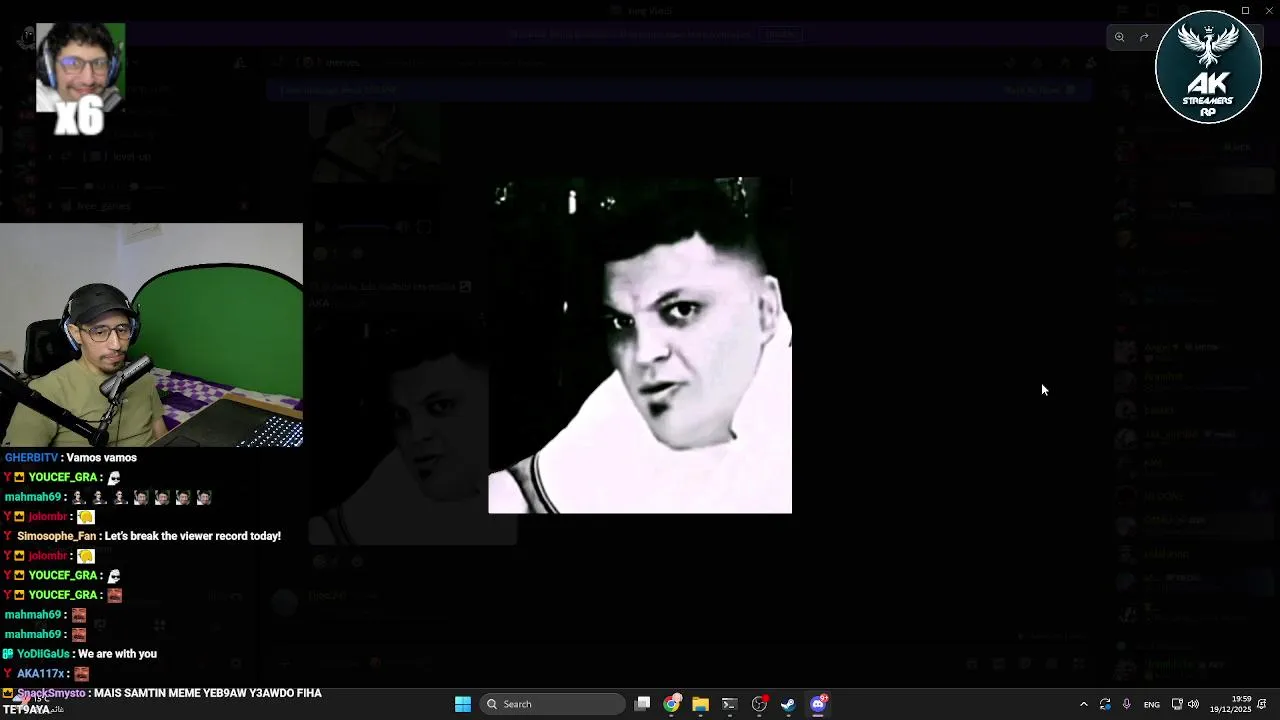Switch to Discord in the taskbar
Viewport: 1280px width, 720px height.
tap(818, 704)
